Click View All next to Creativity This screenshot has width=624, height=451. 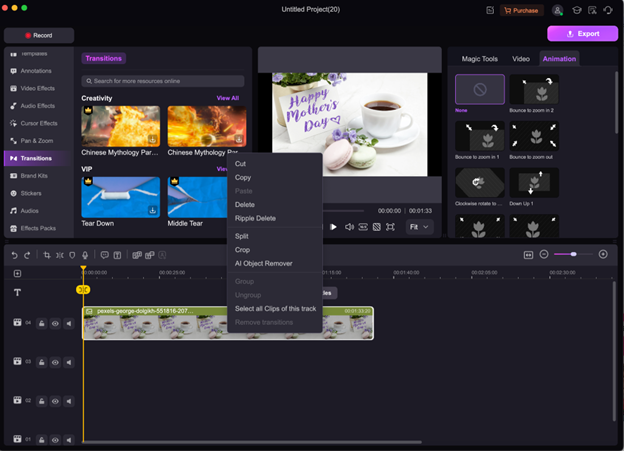[x=228, y=98]
